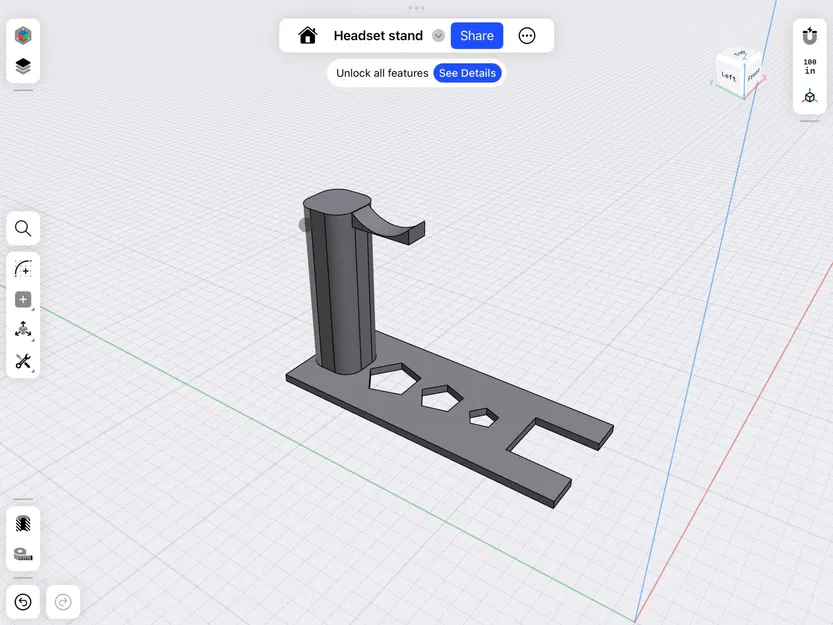This screenshot has width=833, height=625.
Task: Redo the last undone action
Action: 63,602
